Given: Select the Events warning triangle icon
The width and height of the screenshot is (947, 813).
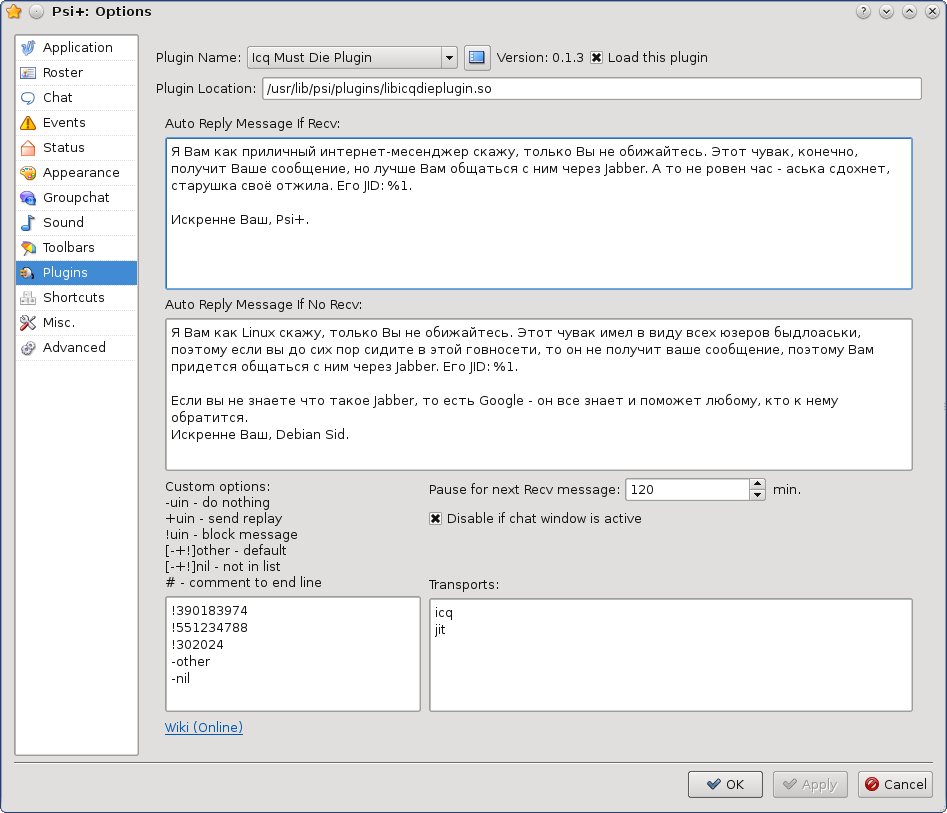Looking at the screenshot, I should [30, 122].
